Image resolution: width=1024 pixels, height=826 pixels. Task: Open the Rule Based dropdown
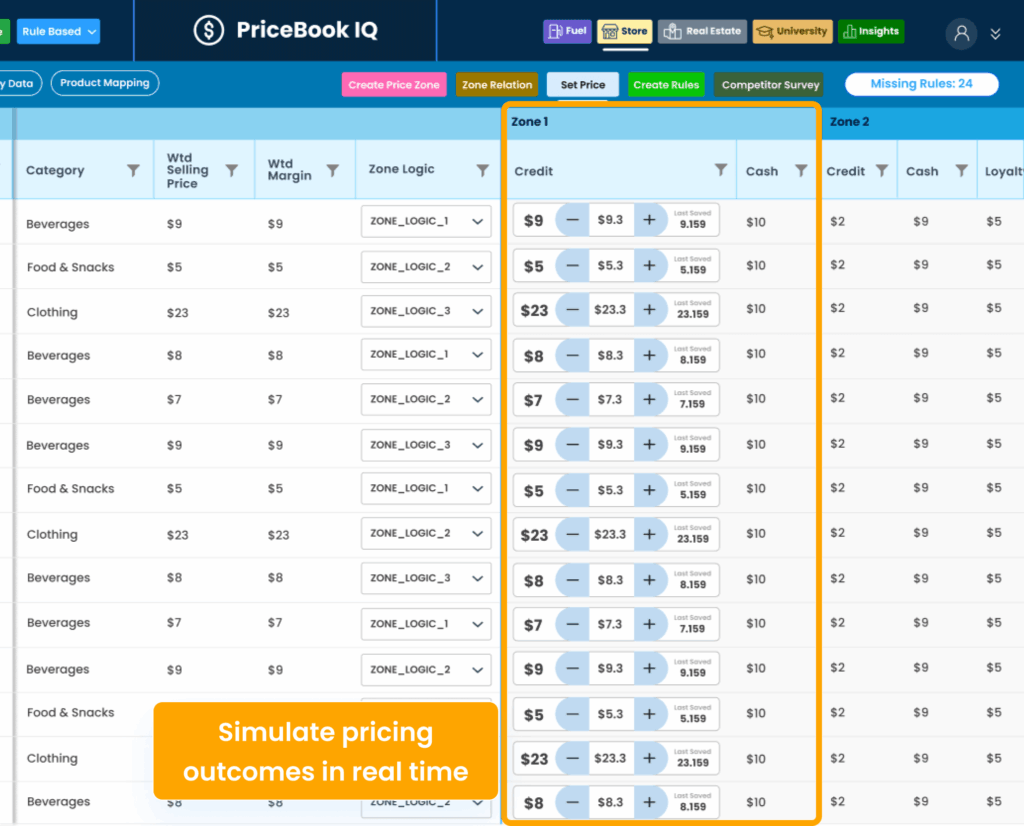pos(58,32)
